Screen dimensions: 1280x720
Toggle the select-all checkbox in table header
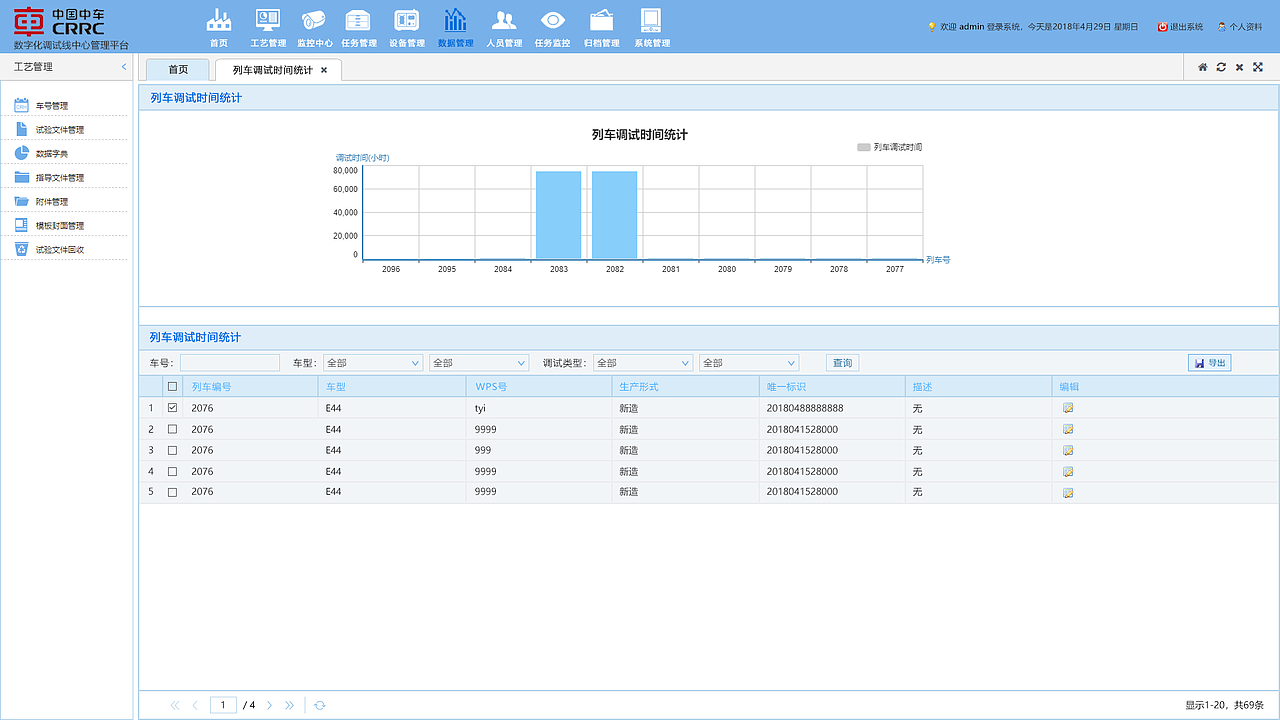click(172, 387)
